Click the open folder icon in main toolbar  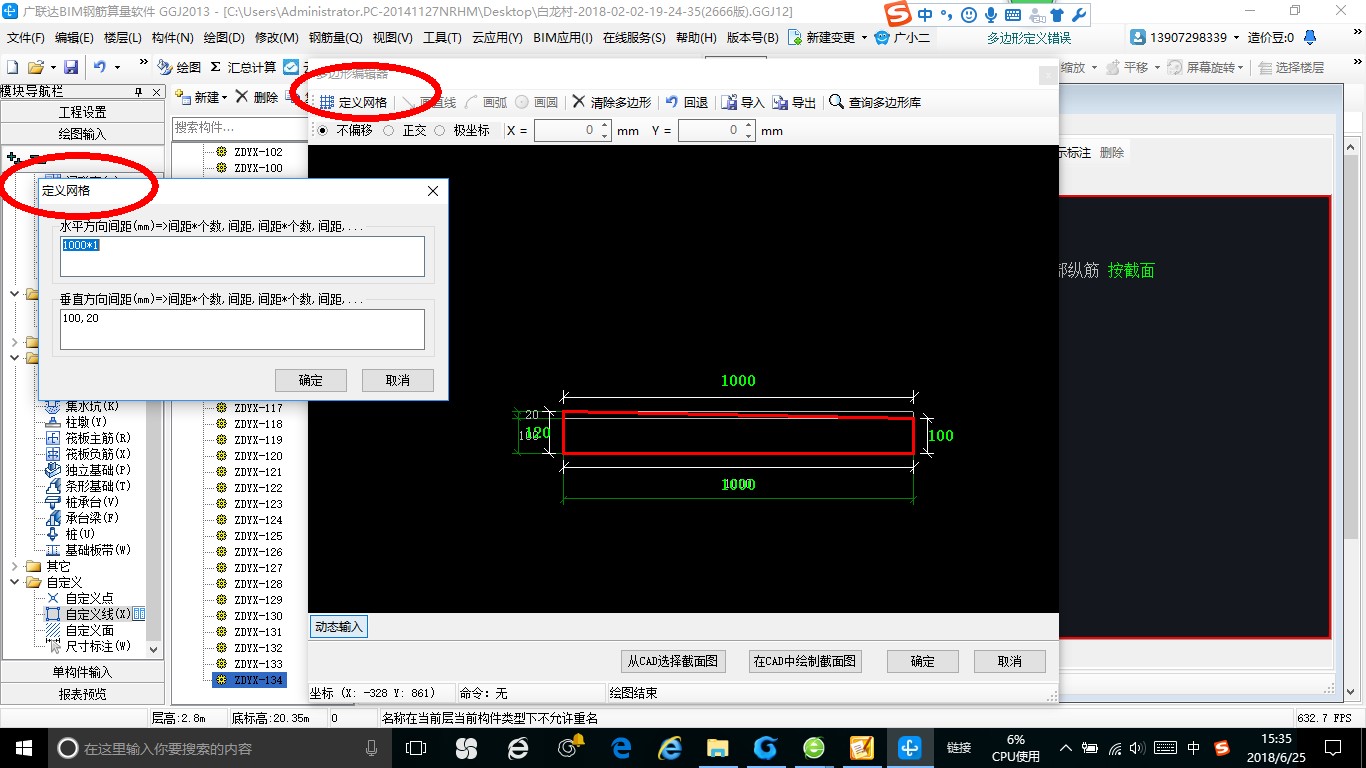tap(35, 67)
